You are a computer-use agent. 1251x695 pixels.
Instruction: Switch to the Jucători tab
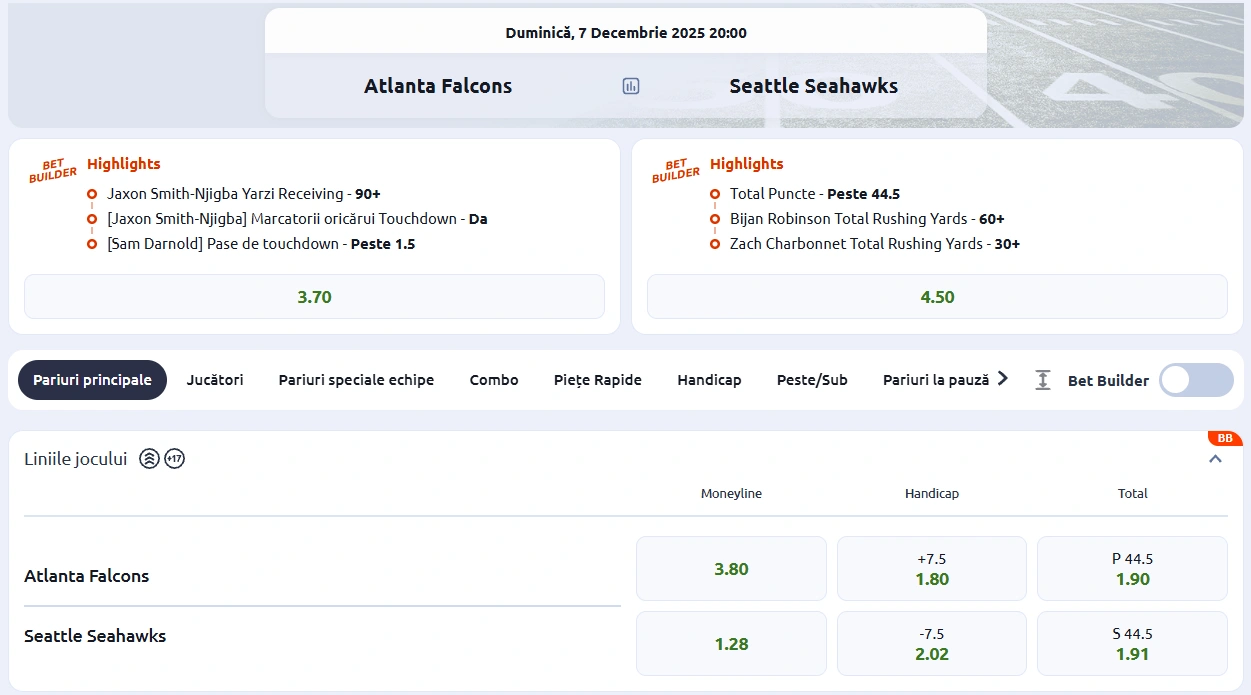(214, 380)
